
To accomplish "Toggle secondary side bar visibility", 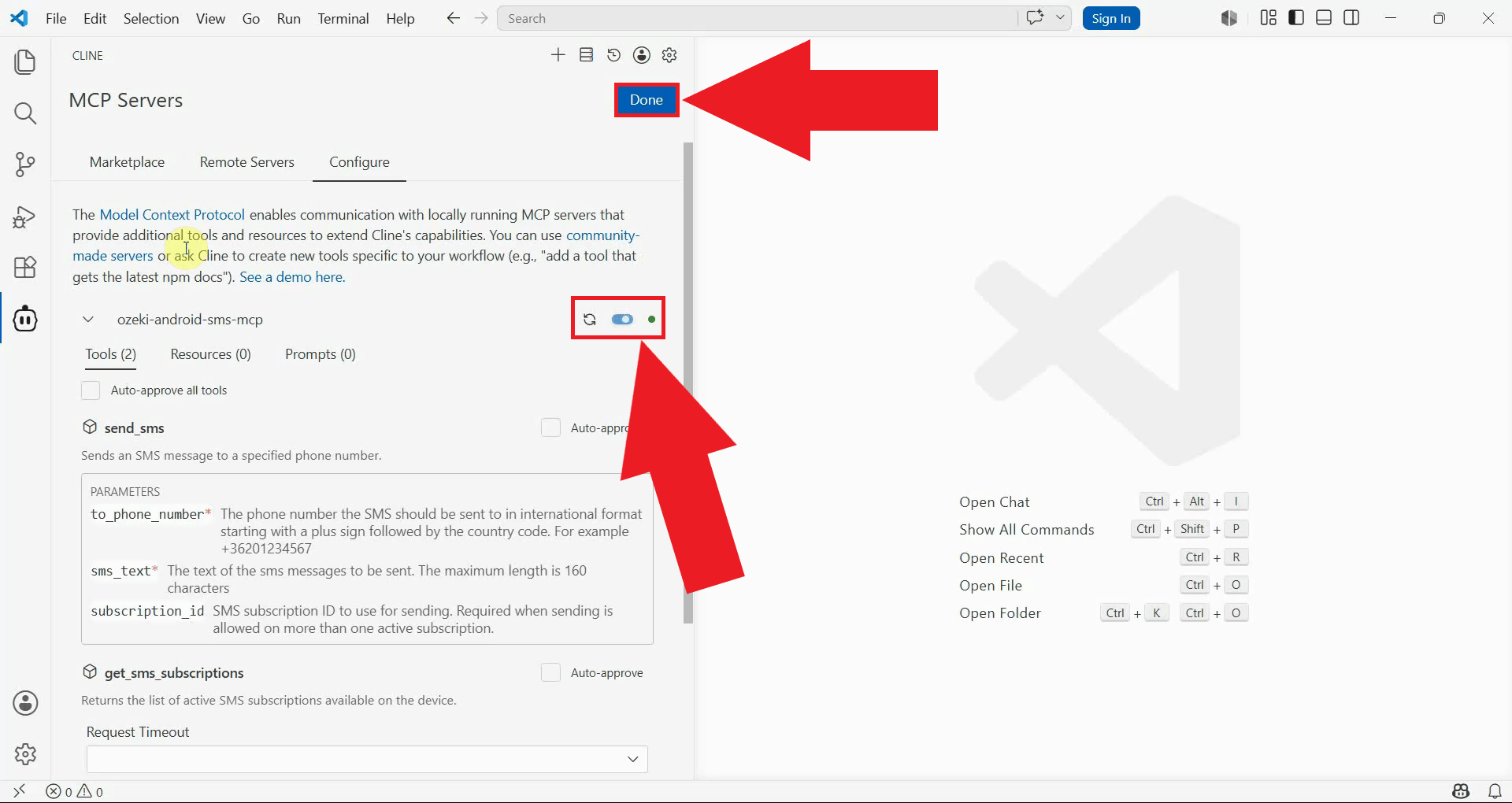I will (x=1351, y=18).
